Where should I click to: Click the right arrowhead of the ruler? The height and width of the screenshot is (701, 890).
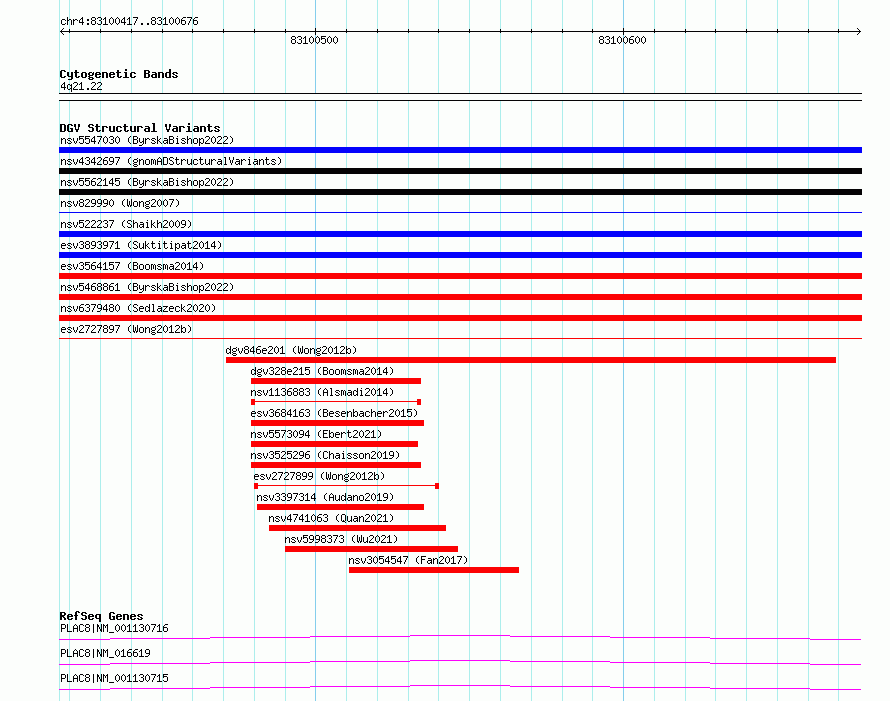tap(858, 32)
